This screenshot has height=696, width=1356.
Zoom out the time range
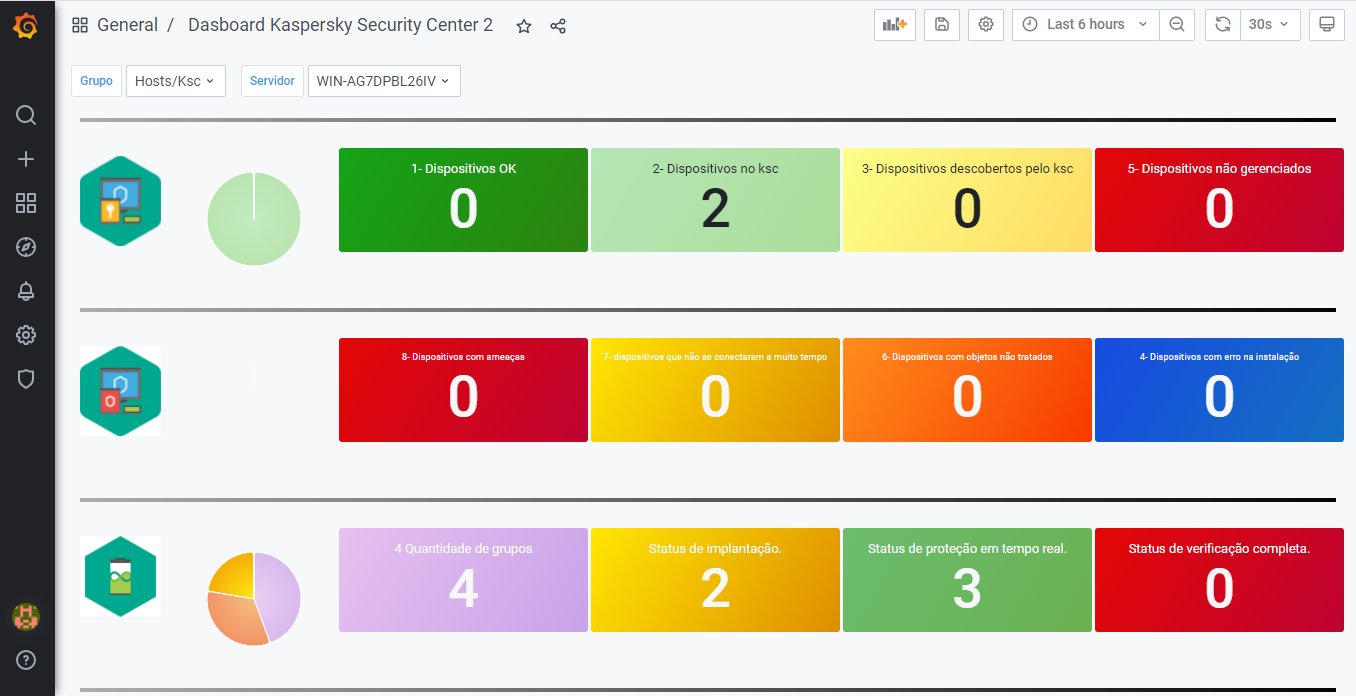tap(1177, 24)
